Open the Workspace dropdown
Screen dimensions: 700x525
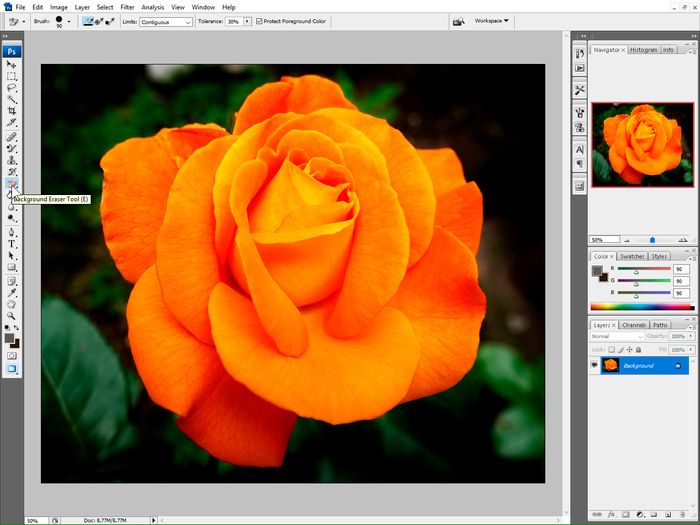(x=491, y=21)
